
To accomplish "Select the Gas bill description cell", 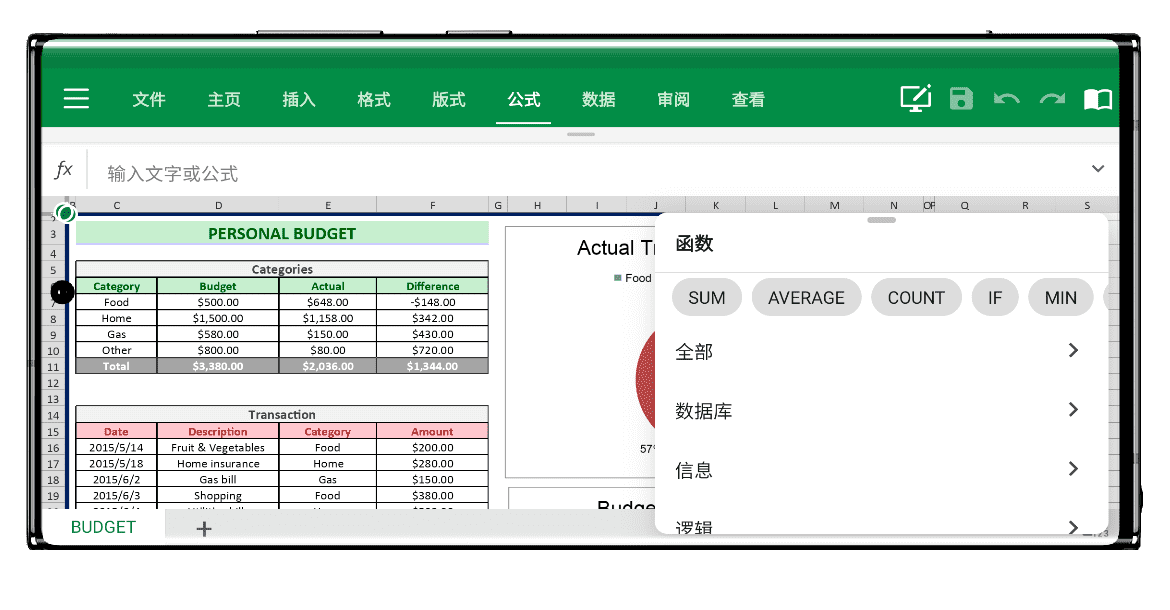I will pyautogui.click(x=218, y=479).
